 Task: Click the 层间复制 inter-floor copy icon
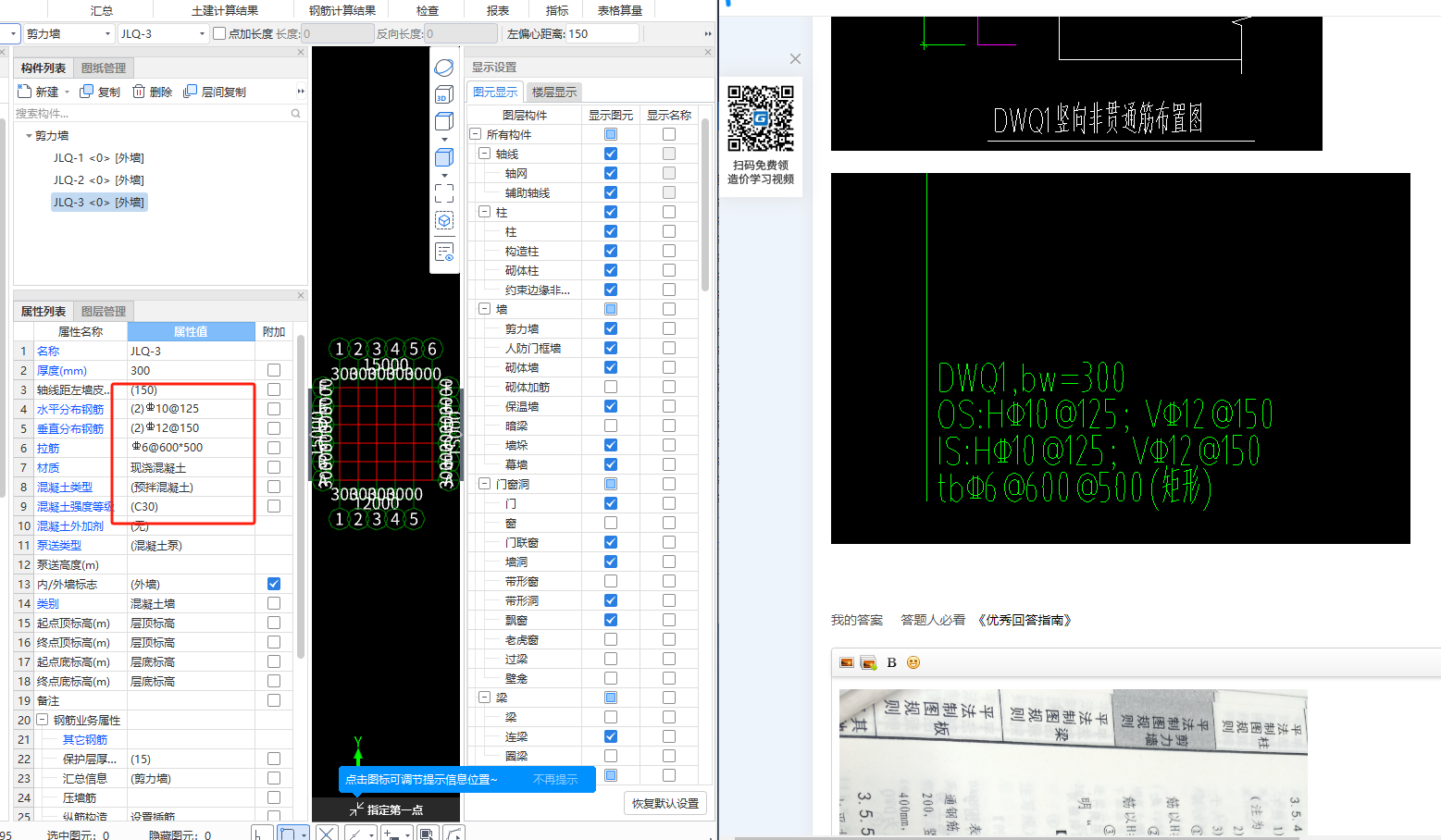pyautogui.click(x=191, y=91)
